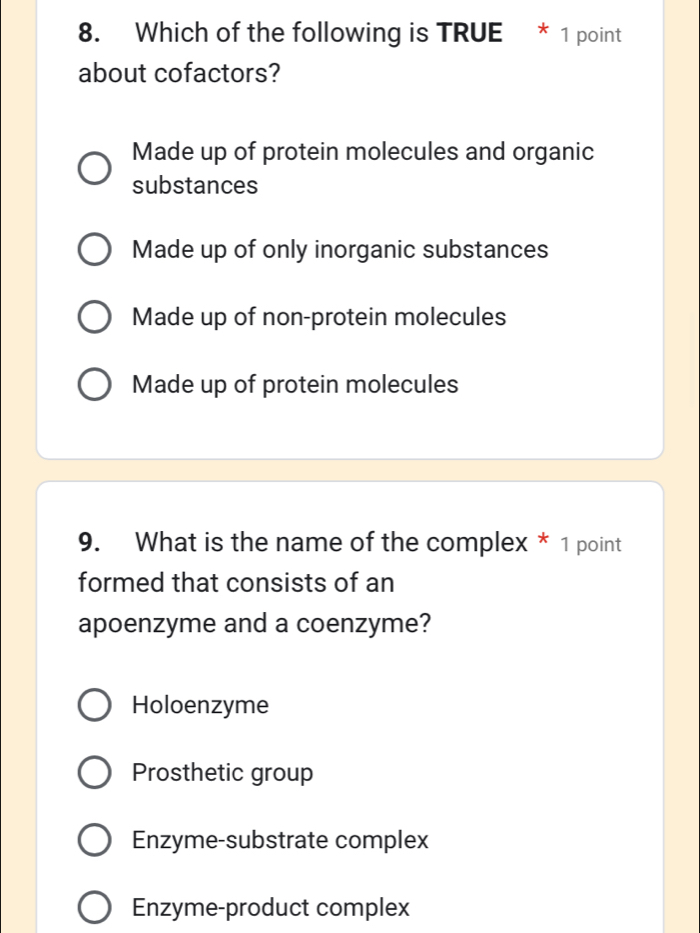Click inside the question 9 card area

point(350,660)
